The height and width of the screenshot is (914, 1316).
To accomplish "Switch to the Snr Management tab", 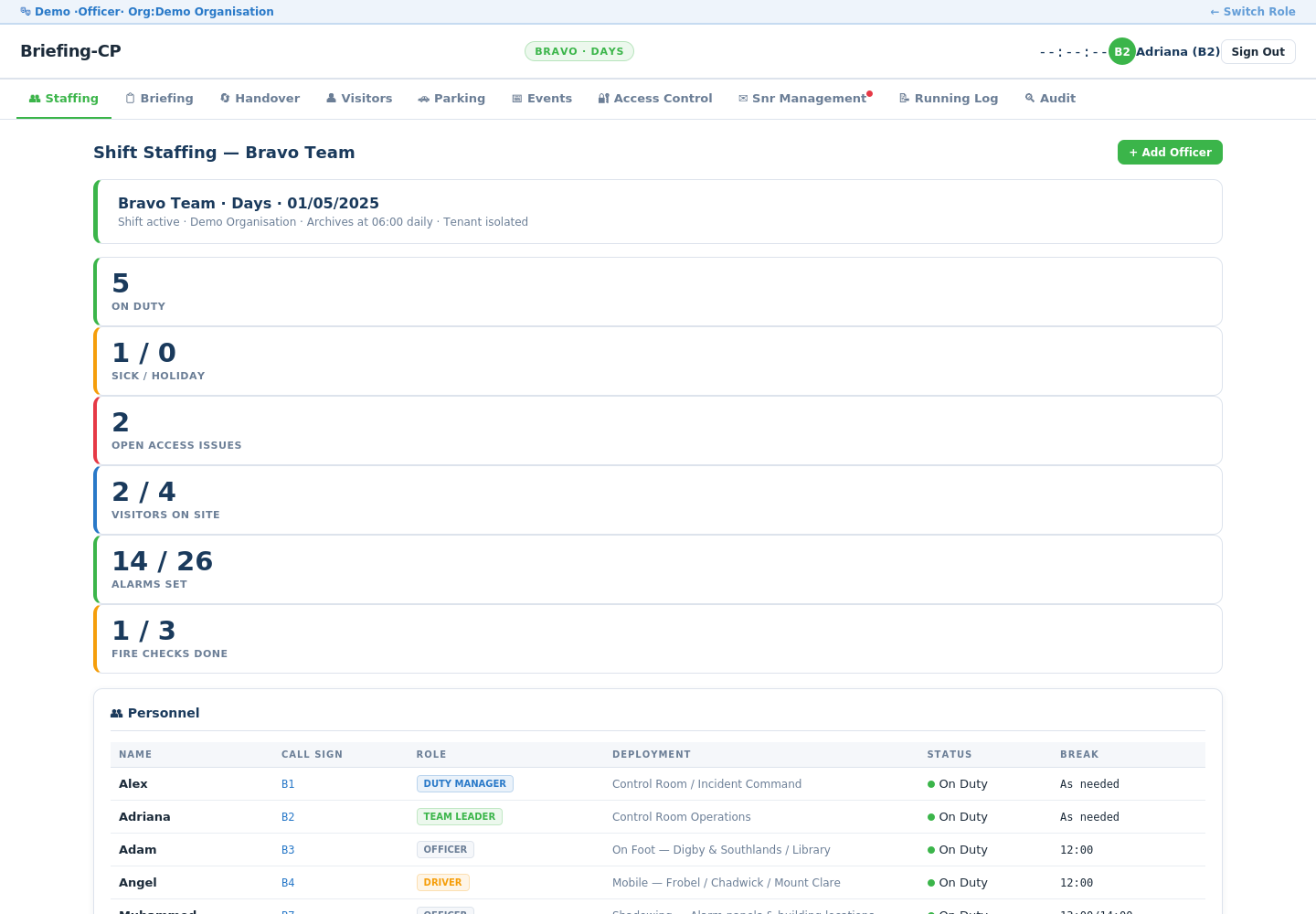I will [805, 99].
